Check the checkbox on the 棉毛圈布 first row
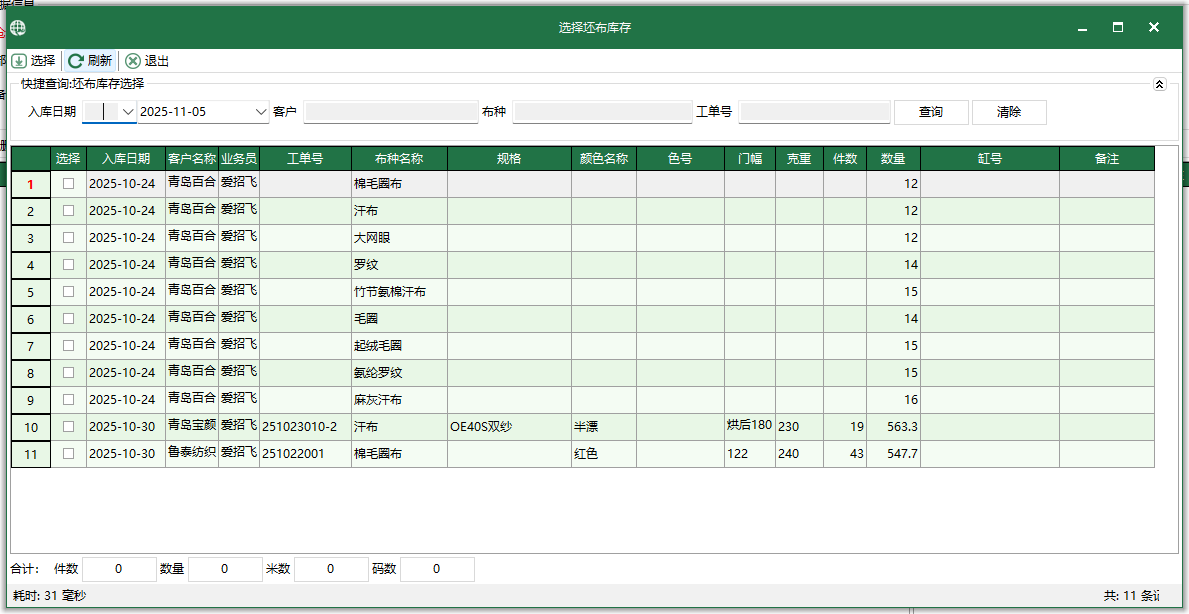Image resolution: width=1189 pixels, height=614 pixels. point(68,183)
